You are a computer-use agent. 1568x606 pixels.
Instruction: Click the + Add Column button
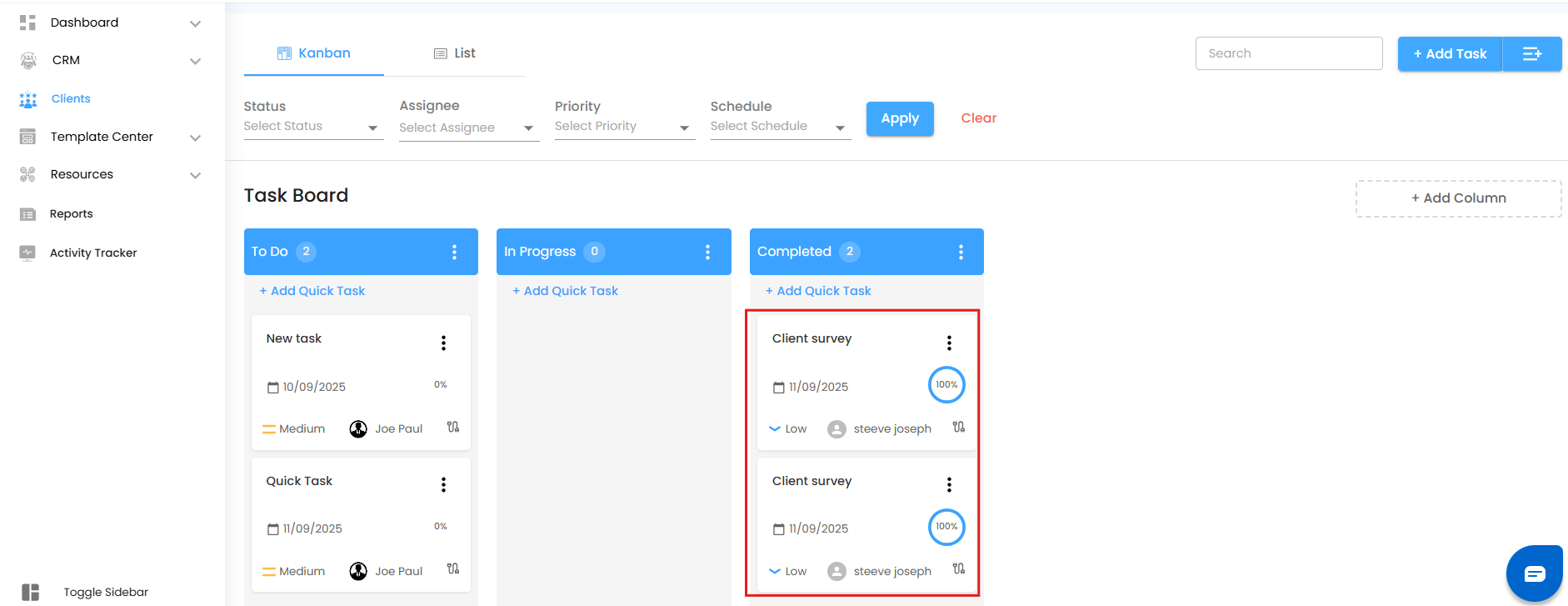point(1459,198)
